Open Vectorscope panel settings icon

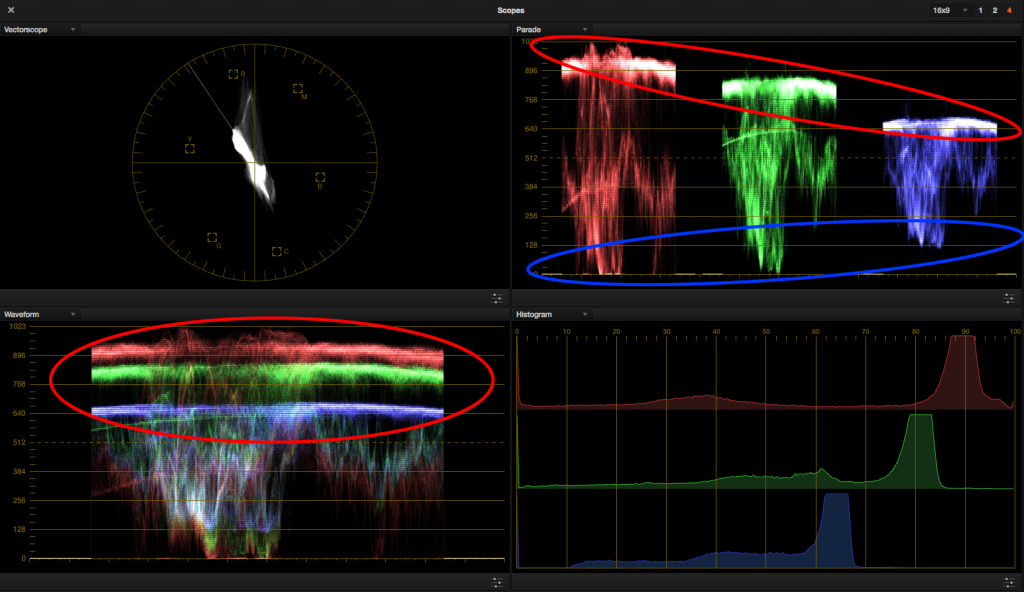point(497,298)
